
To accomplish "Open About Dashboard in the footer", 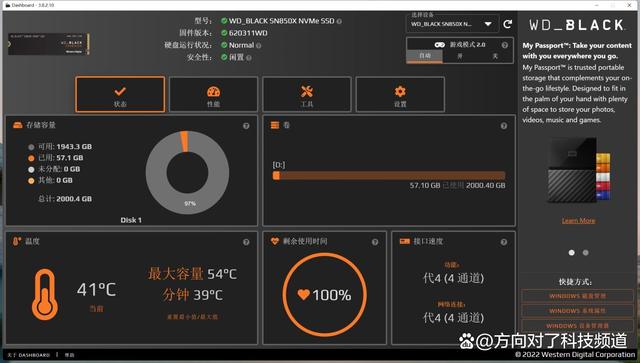I will [29, 355].
